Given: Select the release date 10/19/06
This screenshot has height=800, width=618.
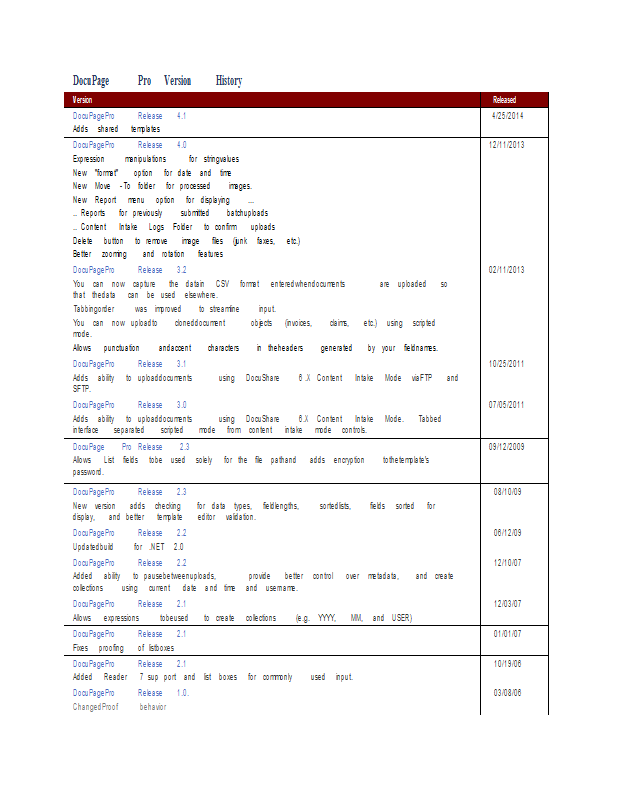Looking at the screenshot, I should 507,664.
